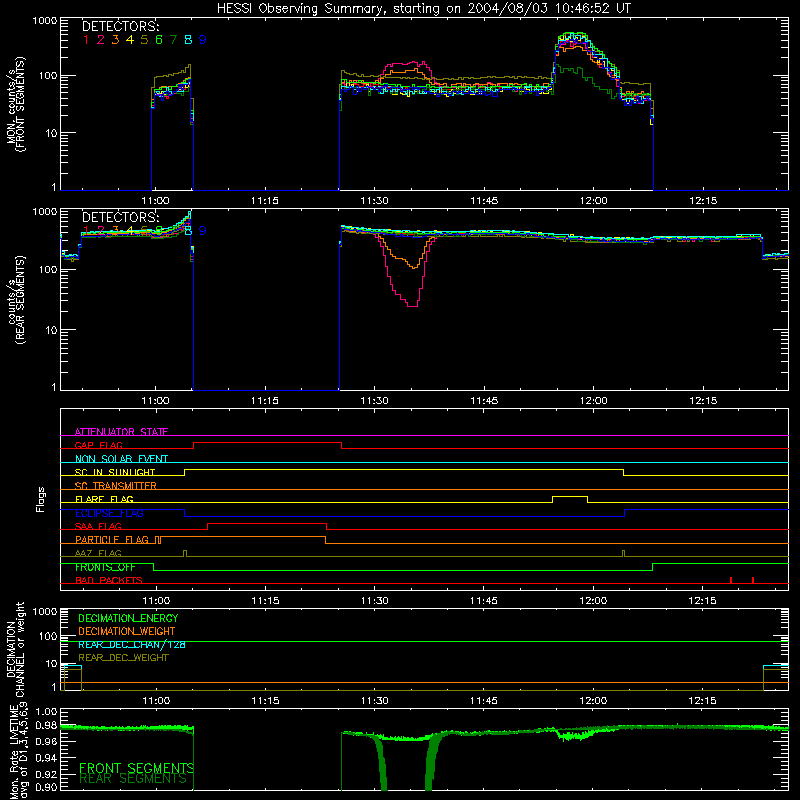
Task: Click the BAD PACKETS flag label
Action: pos(109,580)
